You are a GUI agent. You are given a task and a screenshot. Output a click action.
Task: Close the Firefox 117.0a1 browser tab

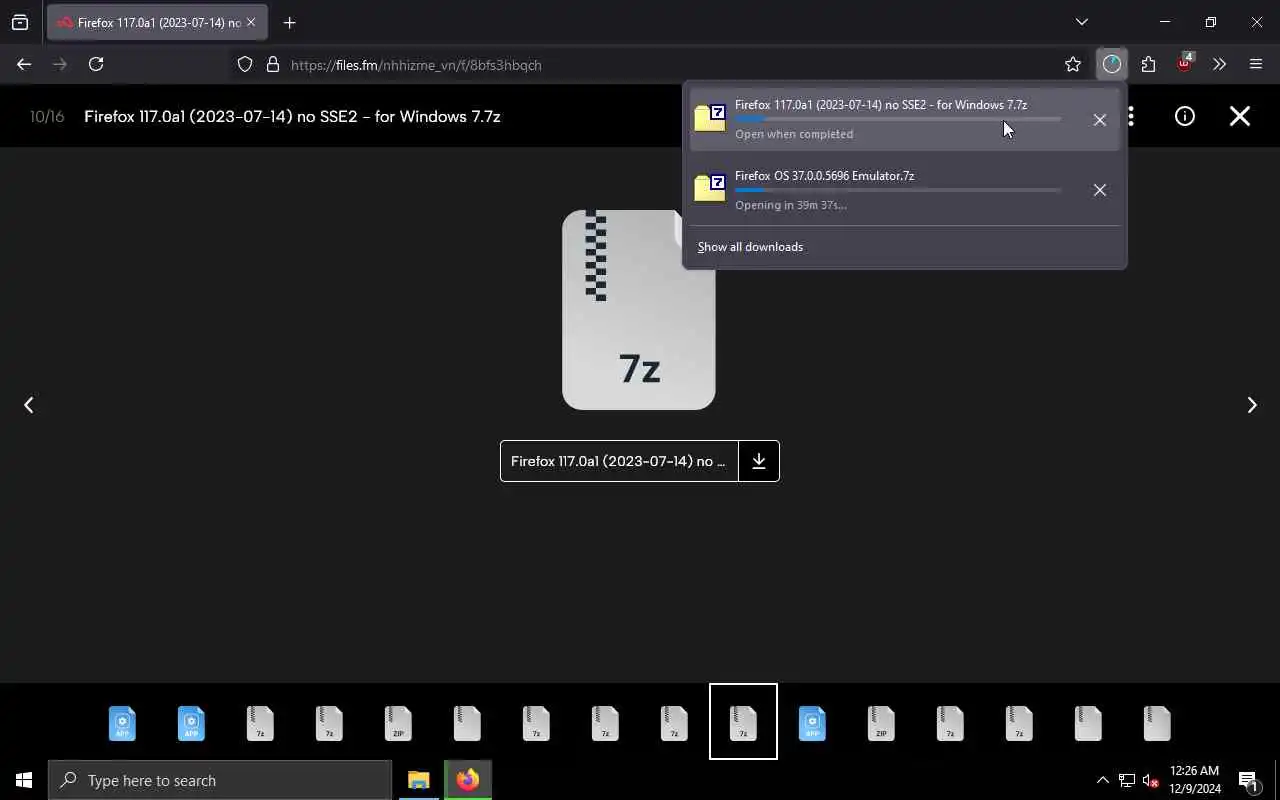[x=250, y=22]
